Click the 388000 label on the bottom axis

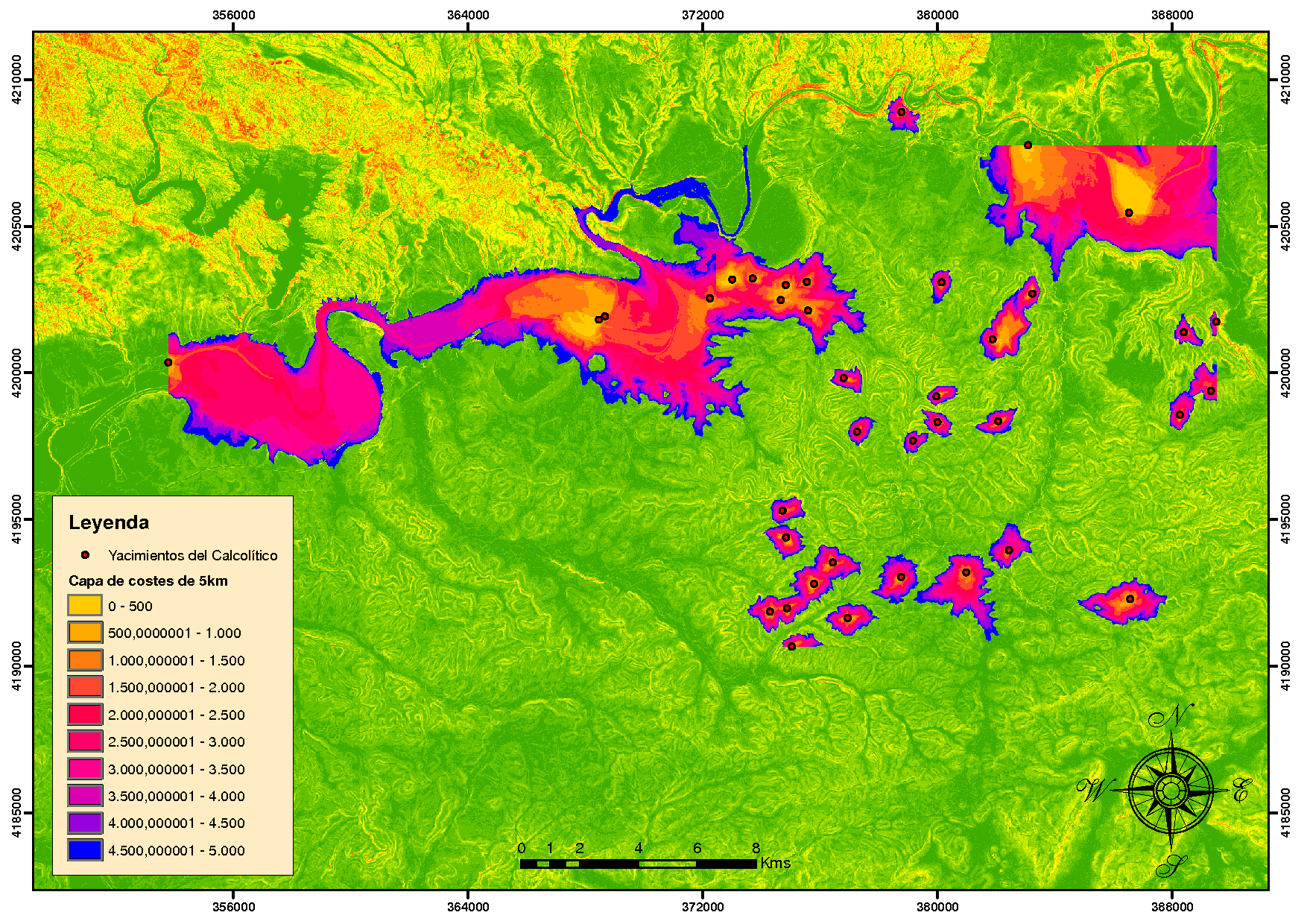click(x=1172, y=907)
